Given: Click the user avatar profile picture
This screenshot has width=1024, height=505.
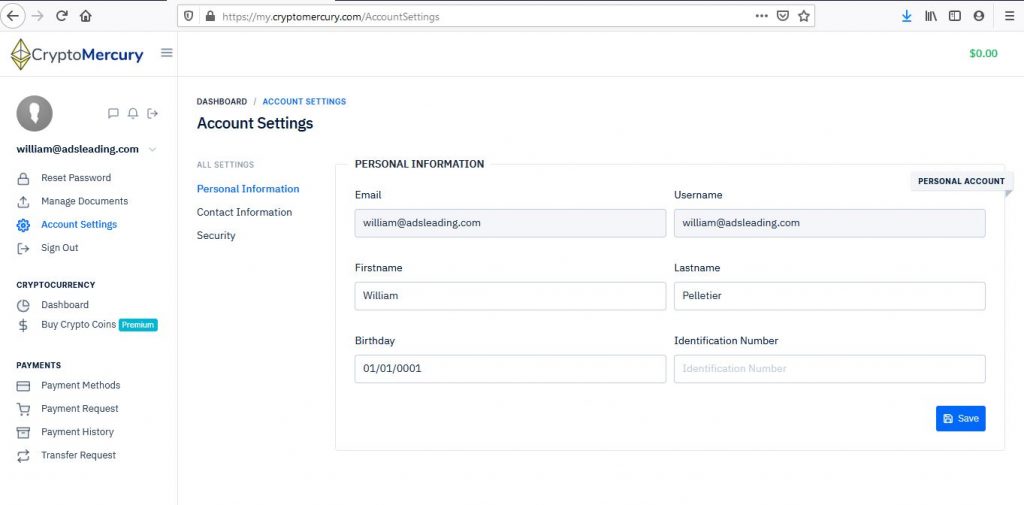Looking at the screenshot, I should click(x=34, y=114).
